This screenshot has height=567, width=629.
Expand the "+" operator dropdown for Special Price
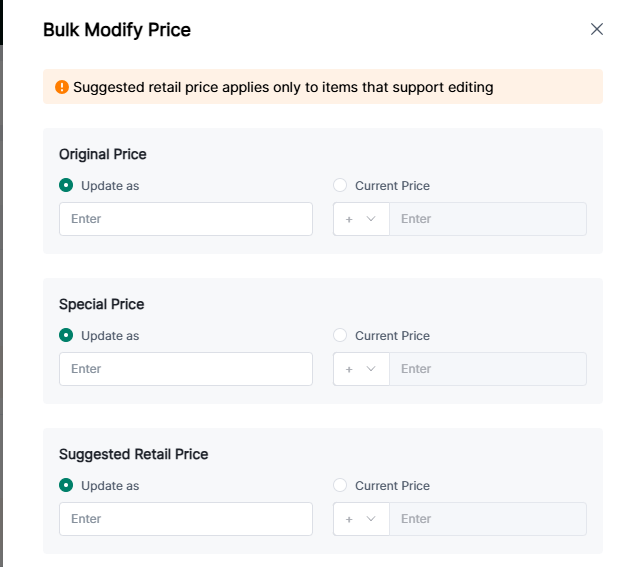tap(360, 369)
